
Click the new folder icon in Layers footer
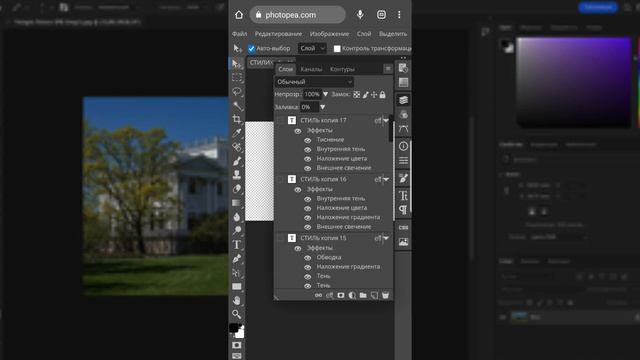click(363, 295)
